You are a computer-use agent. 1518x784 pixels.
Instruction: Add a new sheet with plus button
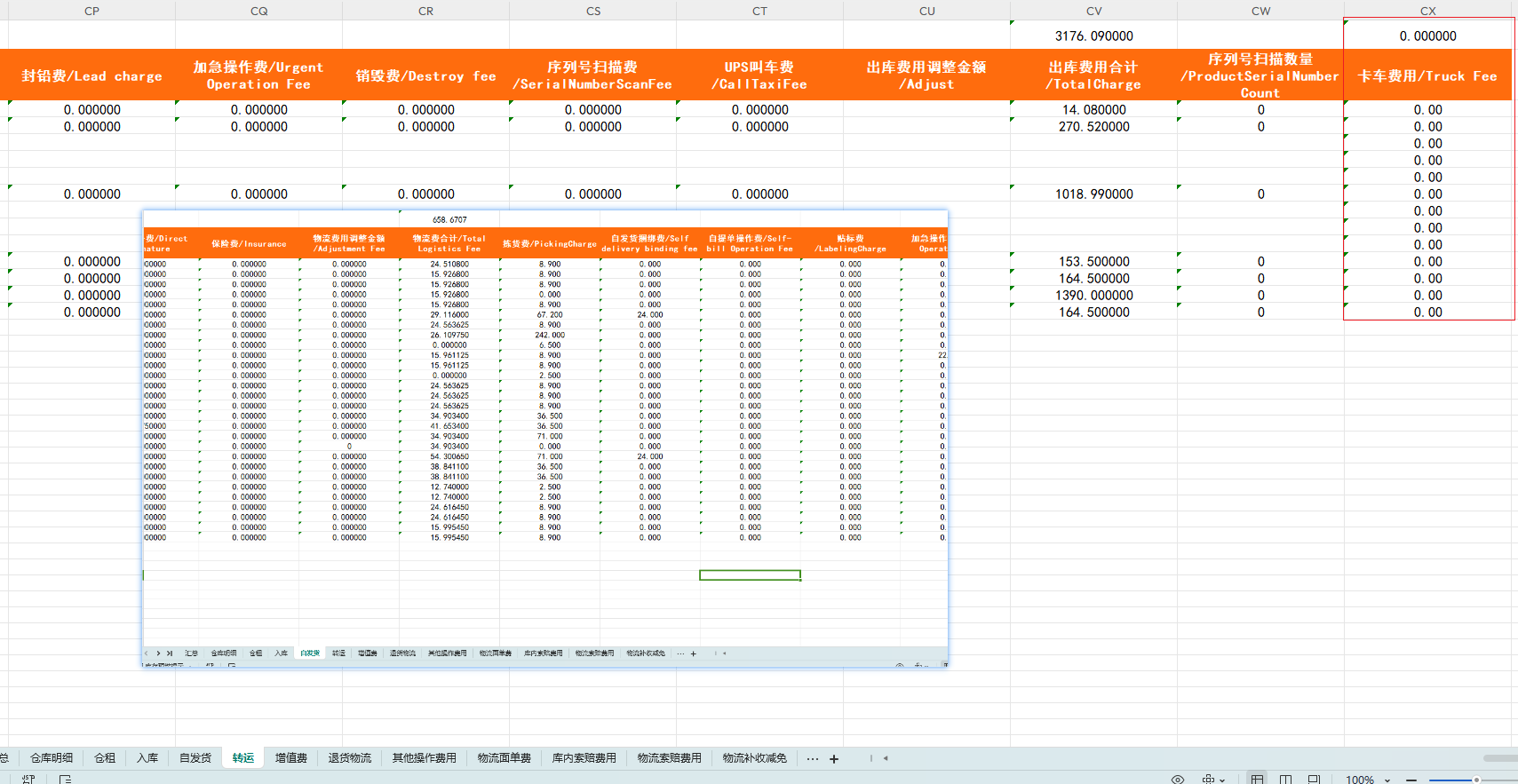[x=834, y=758]
